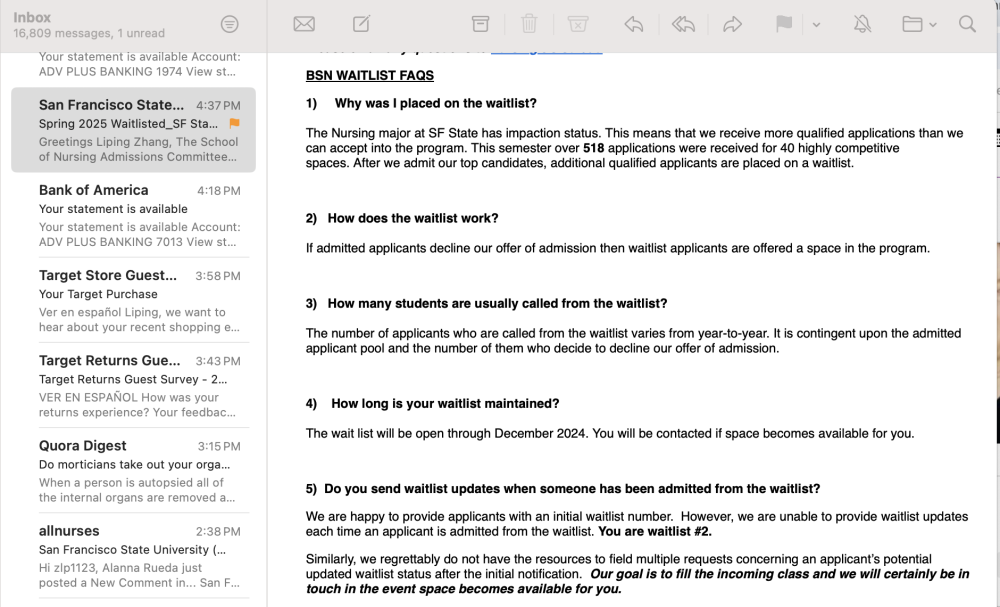This screenshot has width=1000, height=607.
Task: Expand the move-to folder dropdown chevron
Action: (932, 25)
